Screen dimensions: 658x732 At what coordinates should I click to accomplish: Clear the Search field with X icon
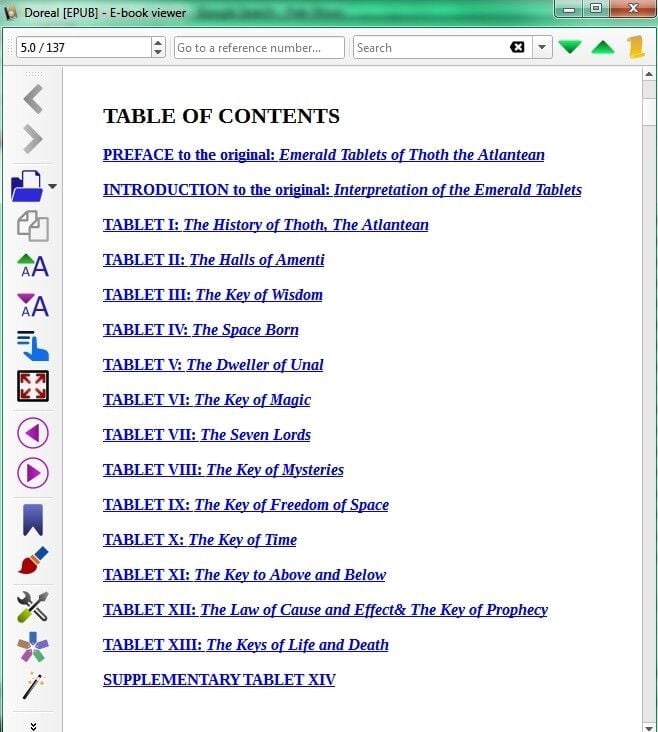(x=517, y=47)
